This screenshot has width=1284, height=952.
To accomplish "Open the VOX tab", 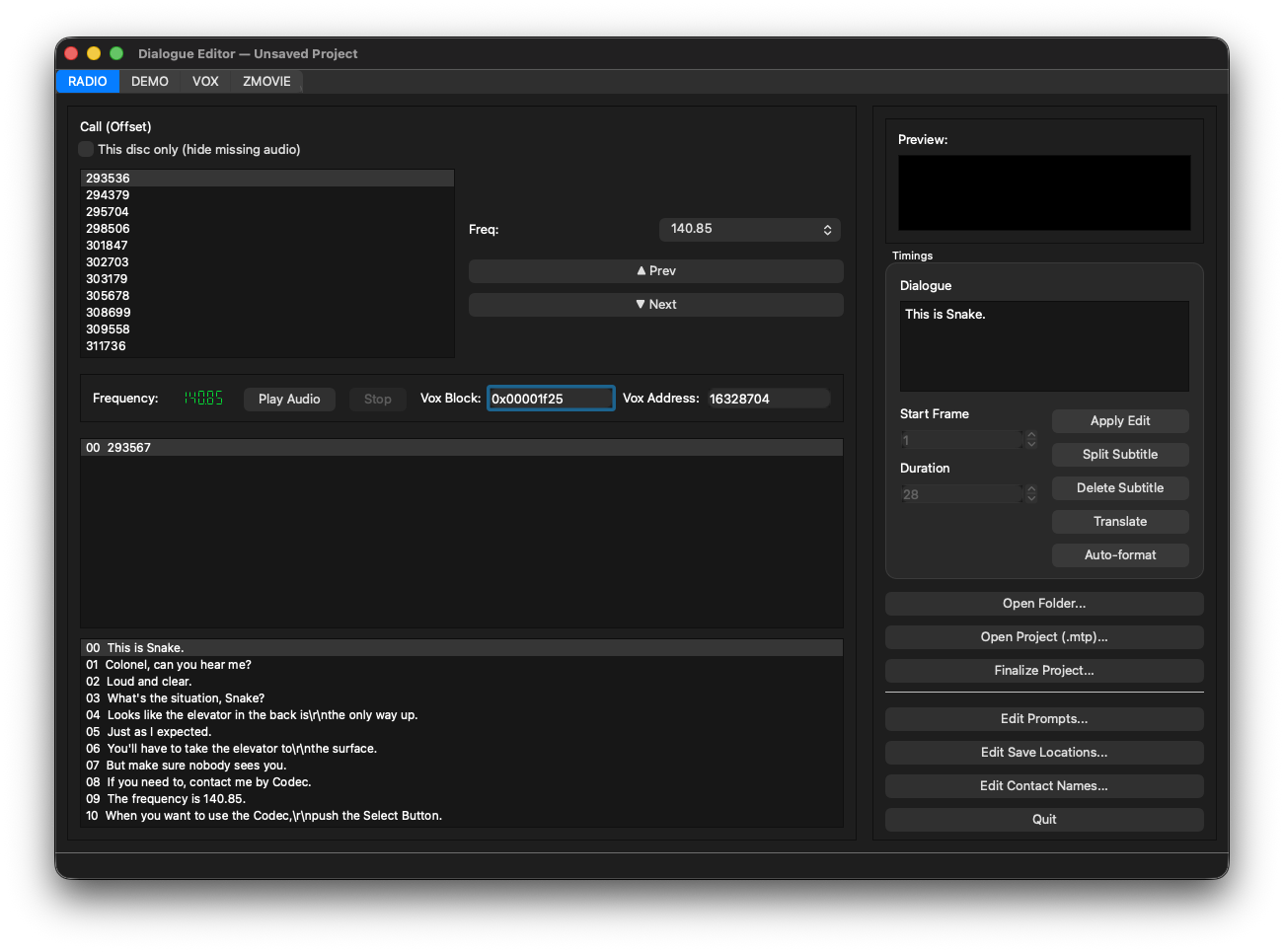I will click(x=205, y=82).
